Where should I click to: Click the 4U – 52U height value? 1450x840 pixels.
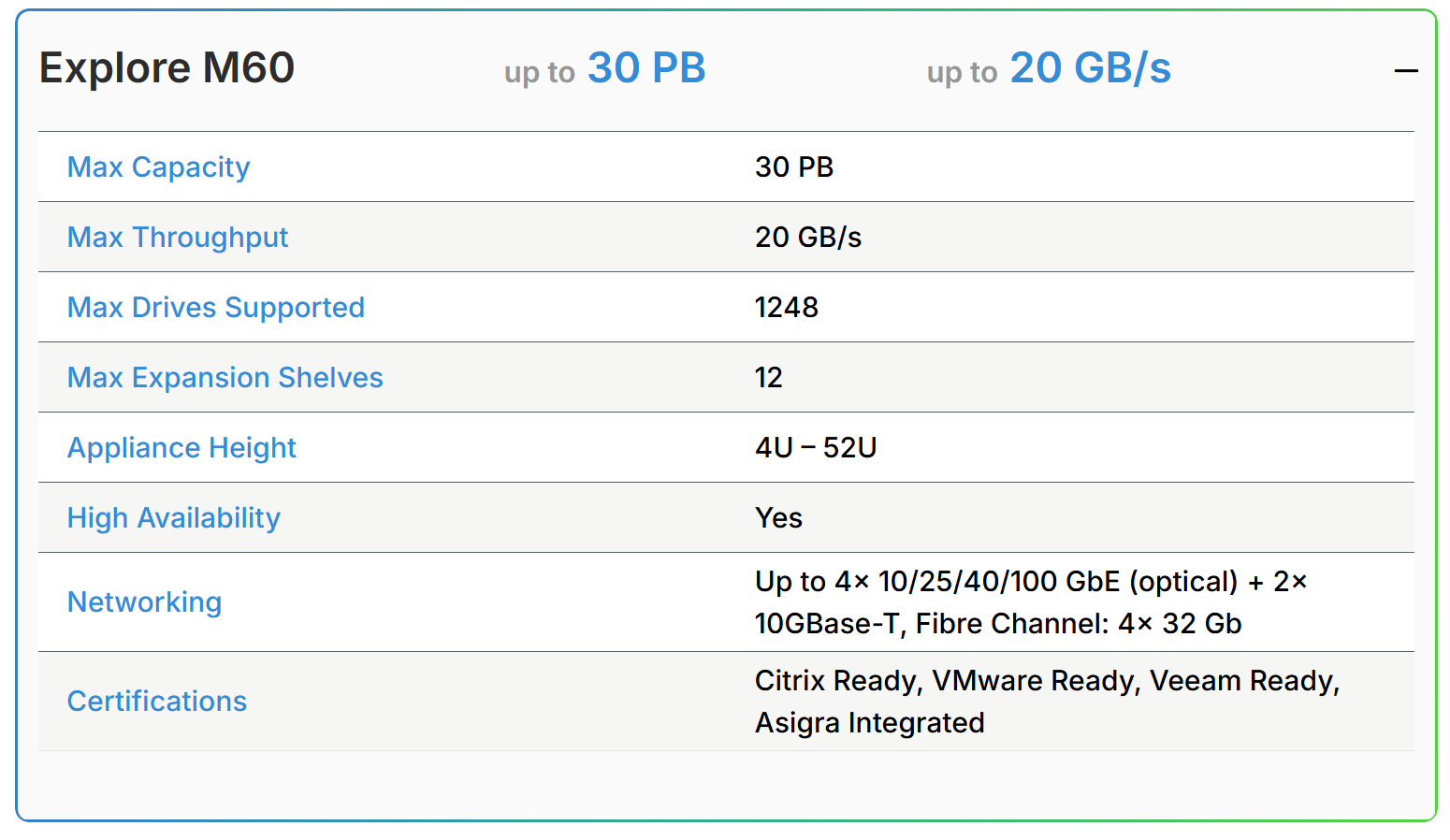pyautogui.click(x=815, y=447)
